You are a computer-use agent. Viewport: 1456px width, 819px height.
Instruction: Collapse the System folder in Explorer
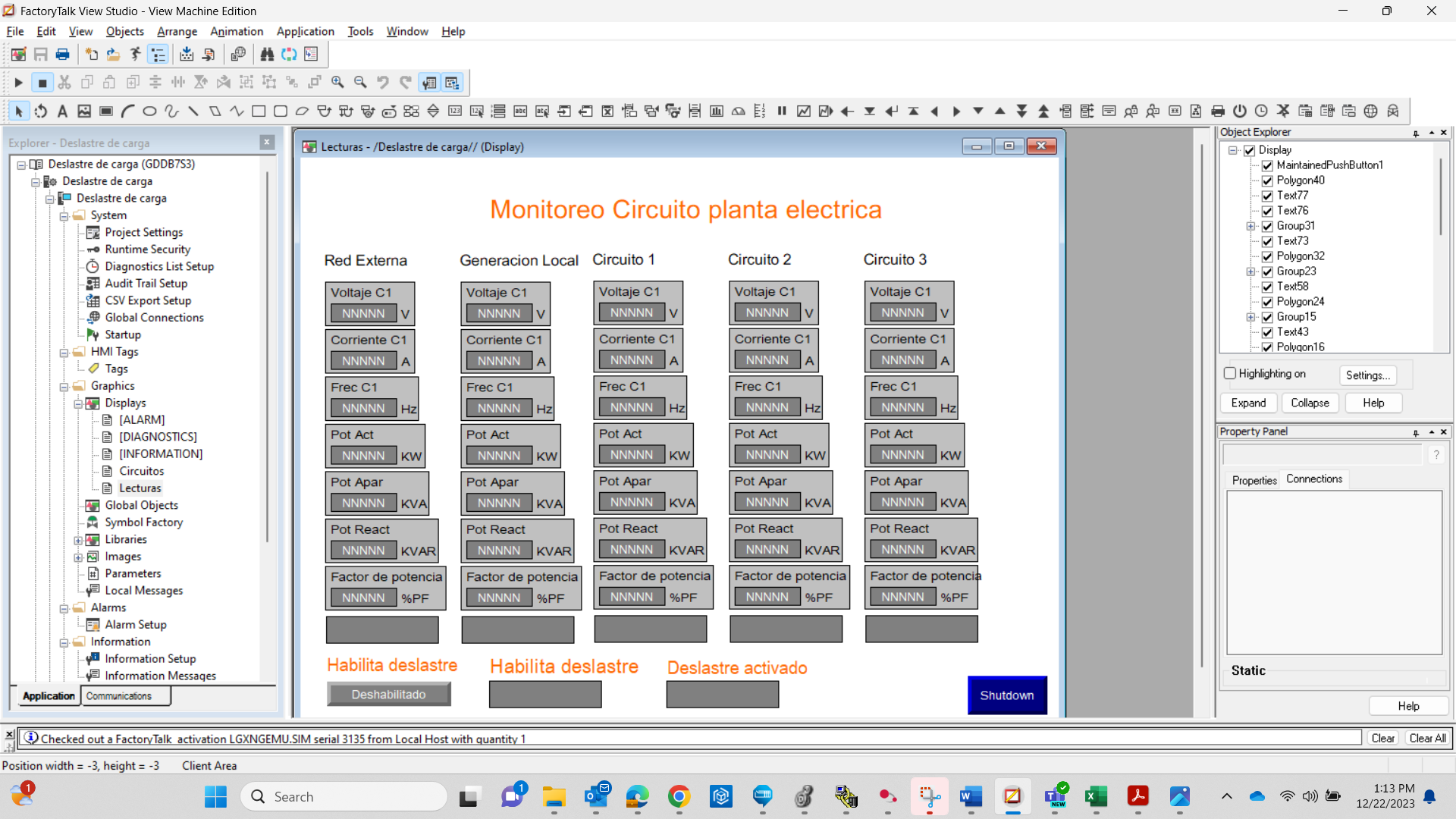(x=64, y=216)
